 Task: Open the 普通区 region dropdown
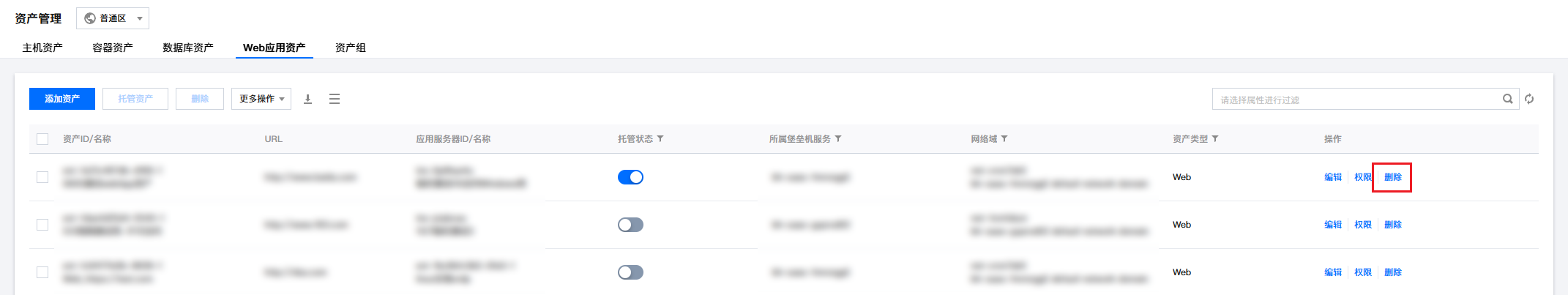[113, 18]
